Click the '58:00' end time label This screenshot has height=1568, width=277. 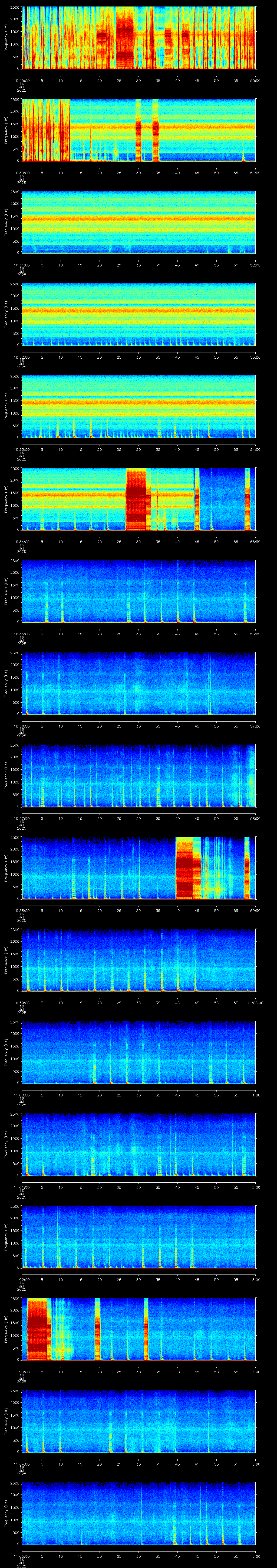click(256, 818)
